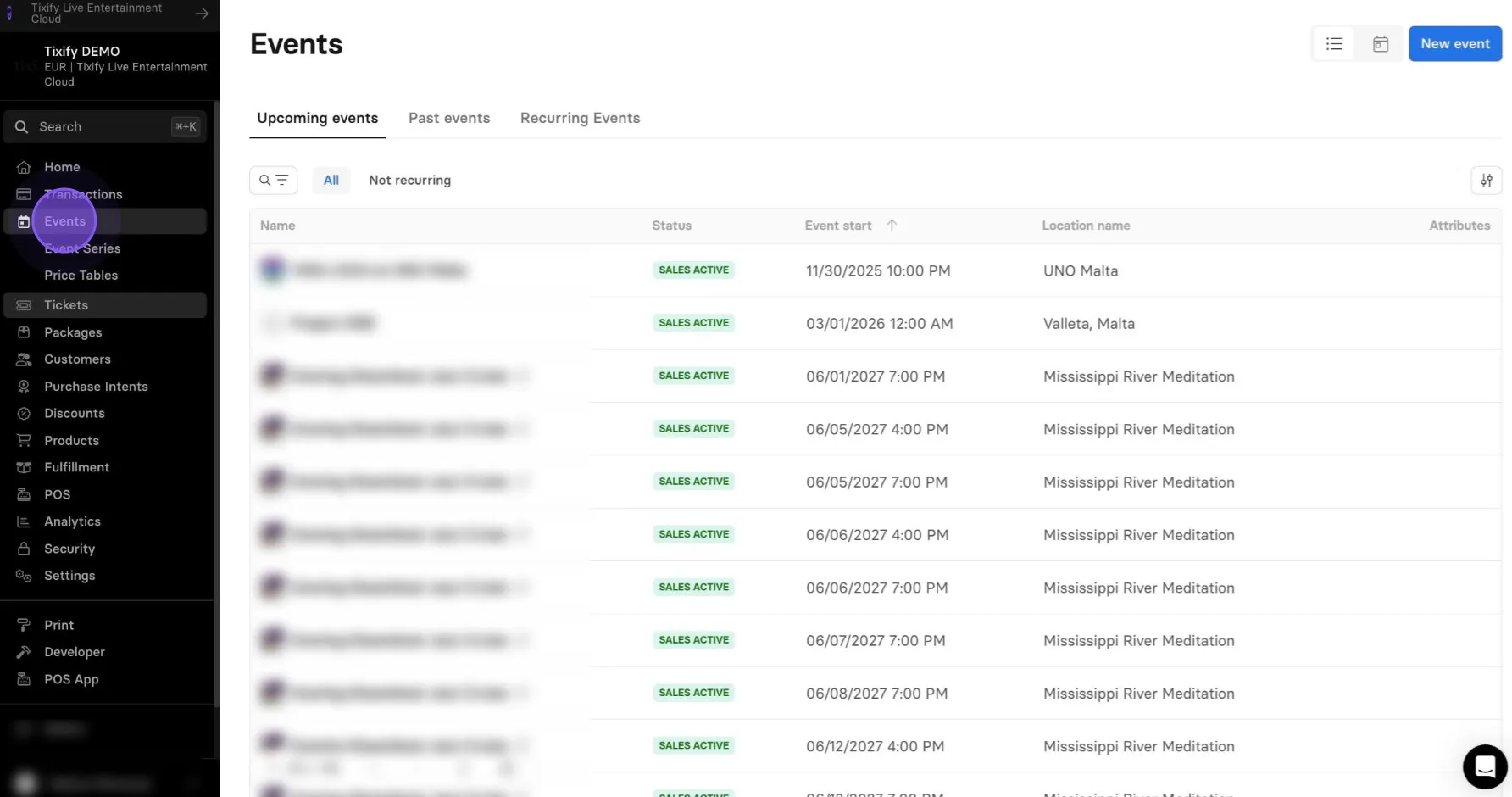Open the Recurring Events tab

click(x=581, y=118)
